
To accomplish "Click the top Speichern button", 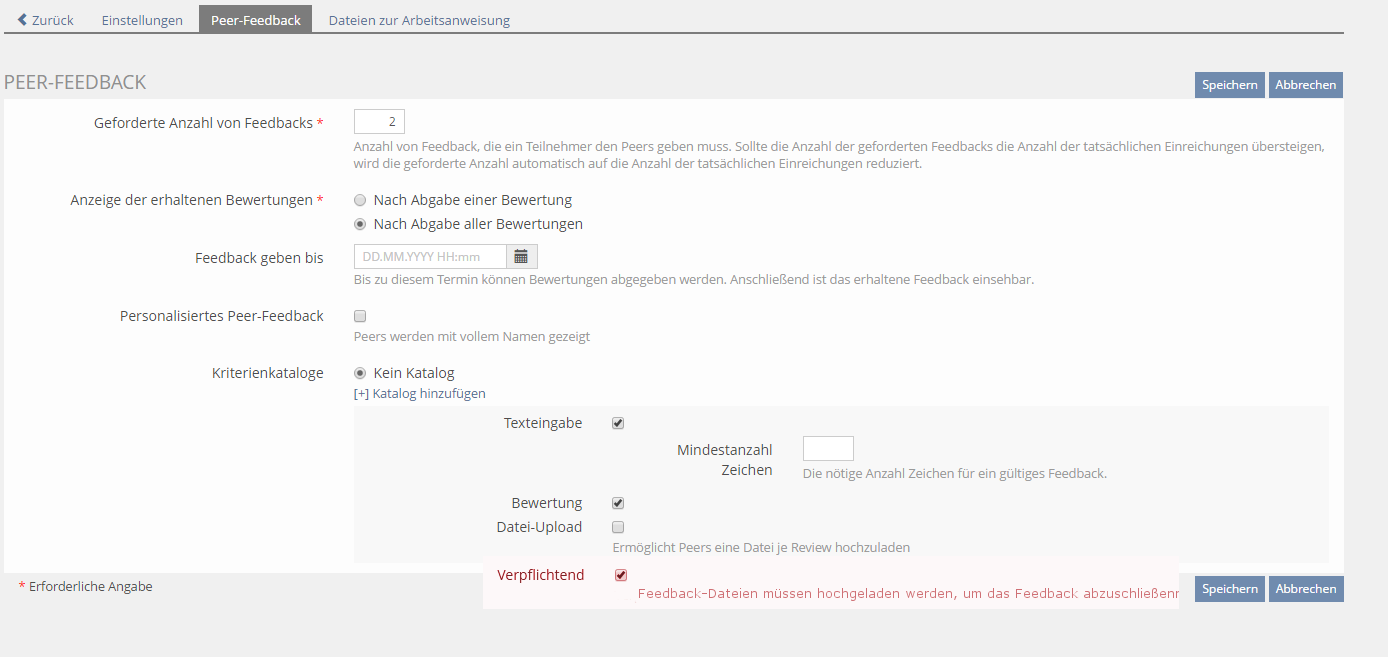I will click(1229, 85).
